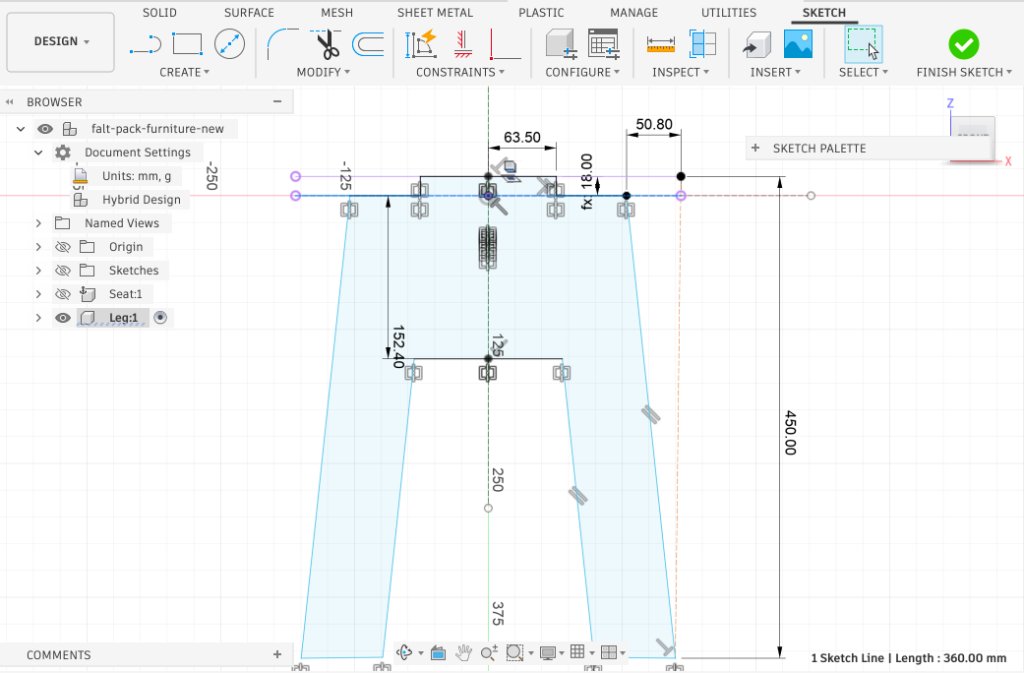Open the Change Parameters table icon
The width and height of the screenshot is (1024, 673).
click(x=603, y=44)
